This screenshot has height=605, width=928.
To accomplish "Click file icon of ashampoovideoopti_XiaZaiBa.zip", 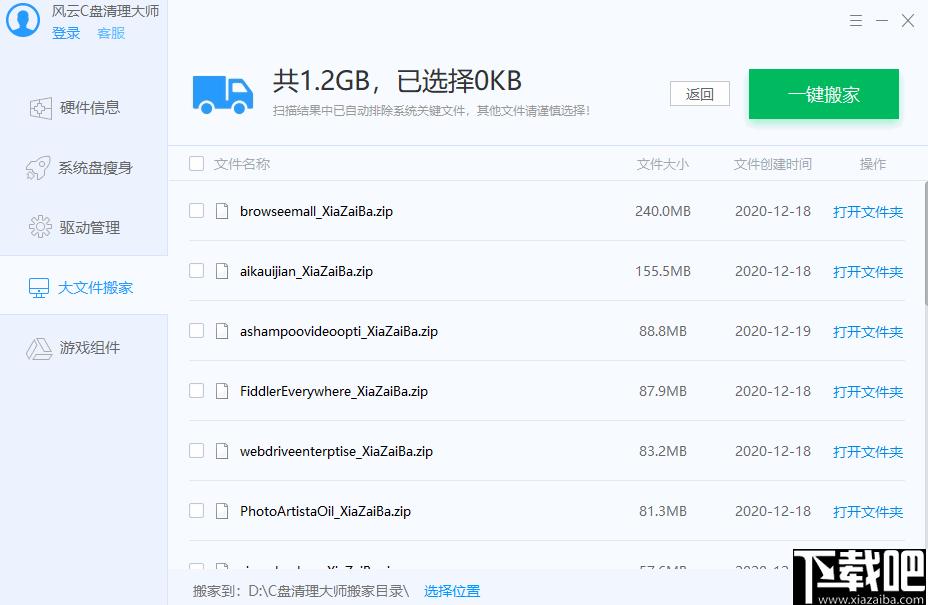I will [222, 330].
